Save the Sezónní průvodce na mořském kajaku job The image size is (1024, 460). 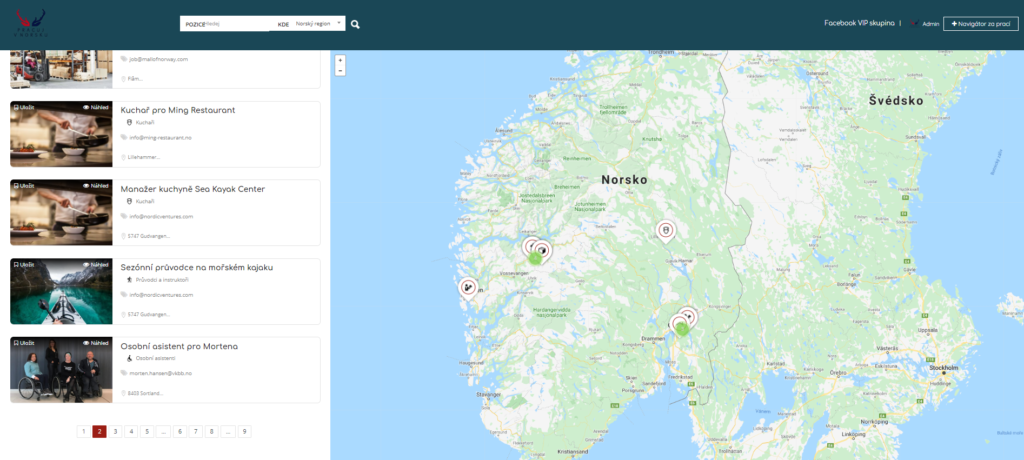24,265
